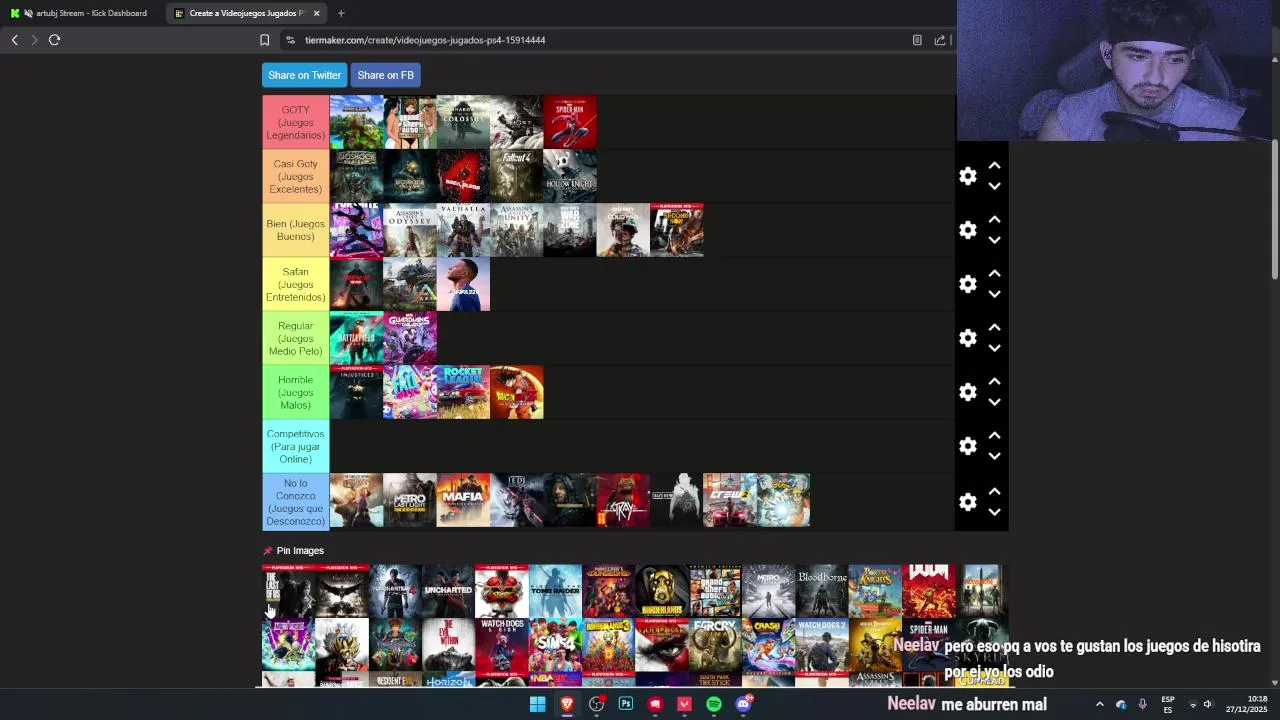This screenshot has height=720, width=1280.
Task: Open settings gear for Horrible tier row
Action: (x=967, y=392)
